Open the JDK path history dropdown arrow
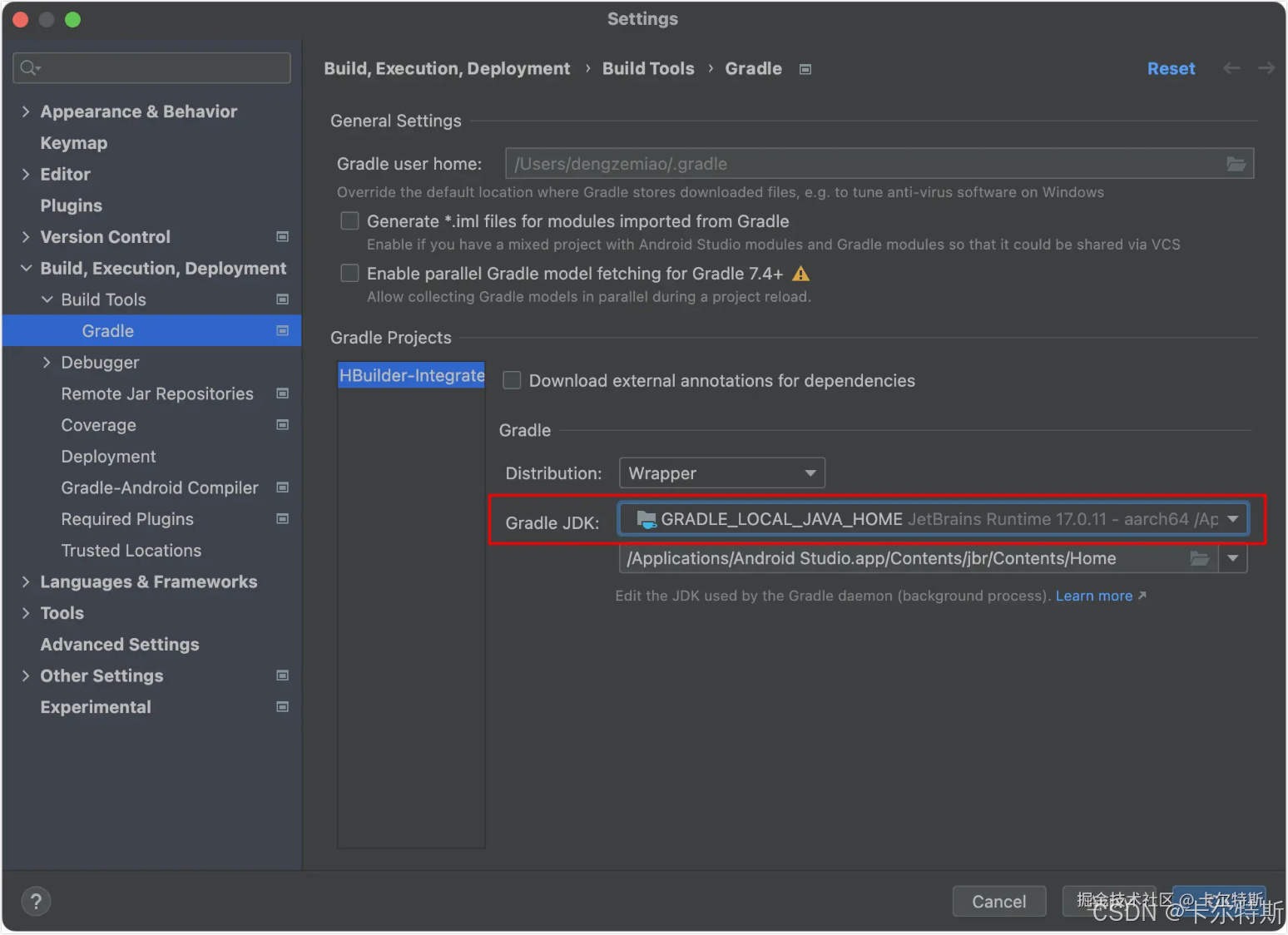 1233,558
